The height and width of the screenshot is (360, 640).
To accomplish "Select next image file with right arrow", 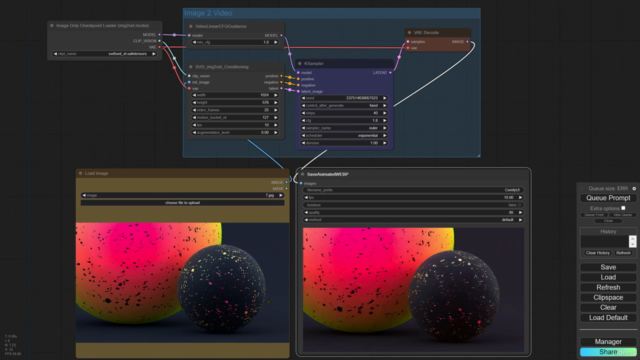I will pos(281,195).
